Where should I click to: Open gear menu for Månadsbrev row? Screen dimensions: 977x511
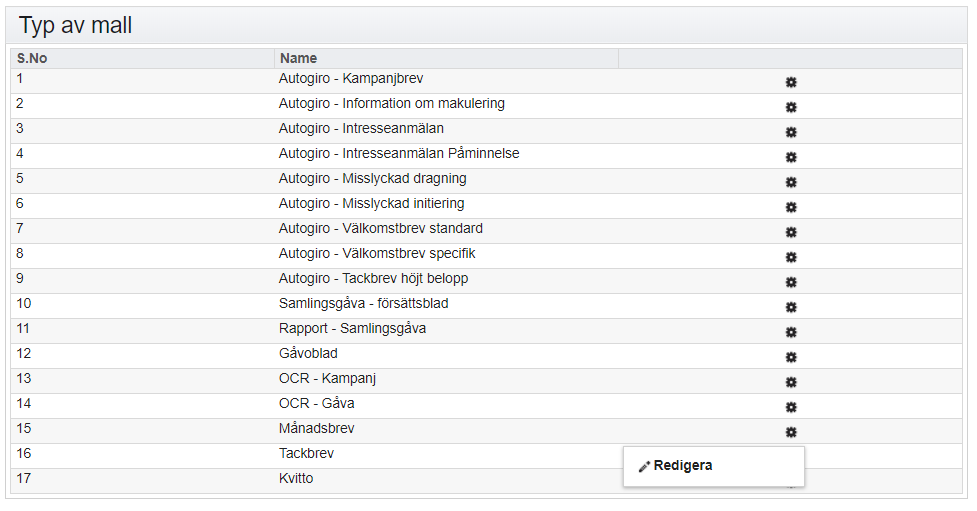pyautogui.click(x=791, y=432)
